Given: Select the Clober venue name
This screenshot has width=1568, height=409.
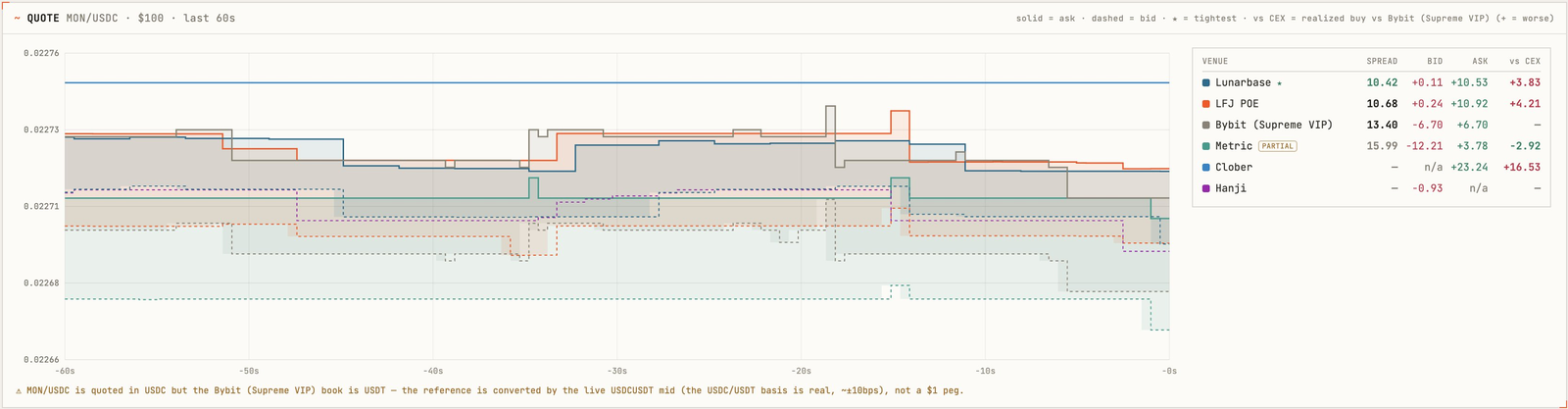Looking at the screenshot, I should coord(1234,168).
